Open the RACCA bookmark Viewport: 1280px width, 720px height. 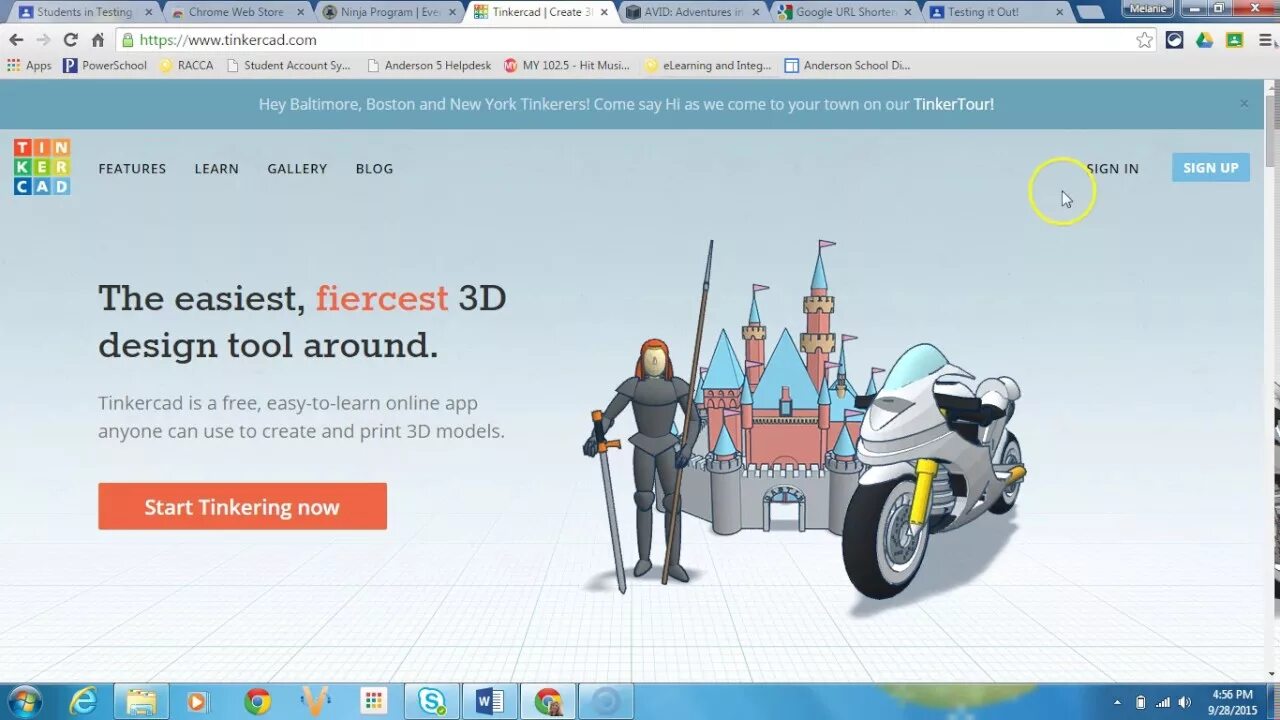(x=186, y=65)
